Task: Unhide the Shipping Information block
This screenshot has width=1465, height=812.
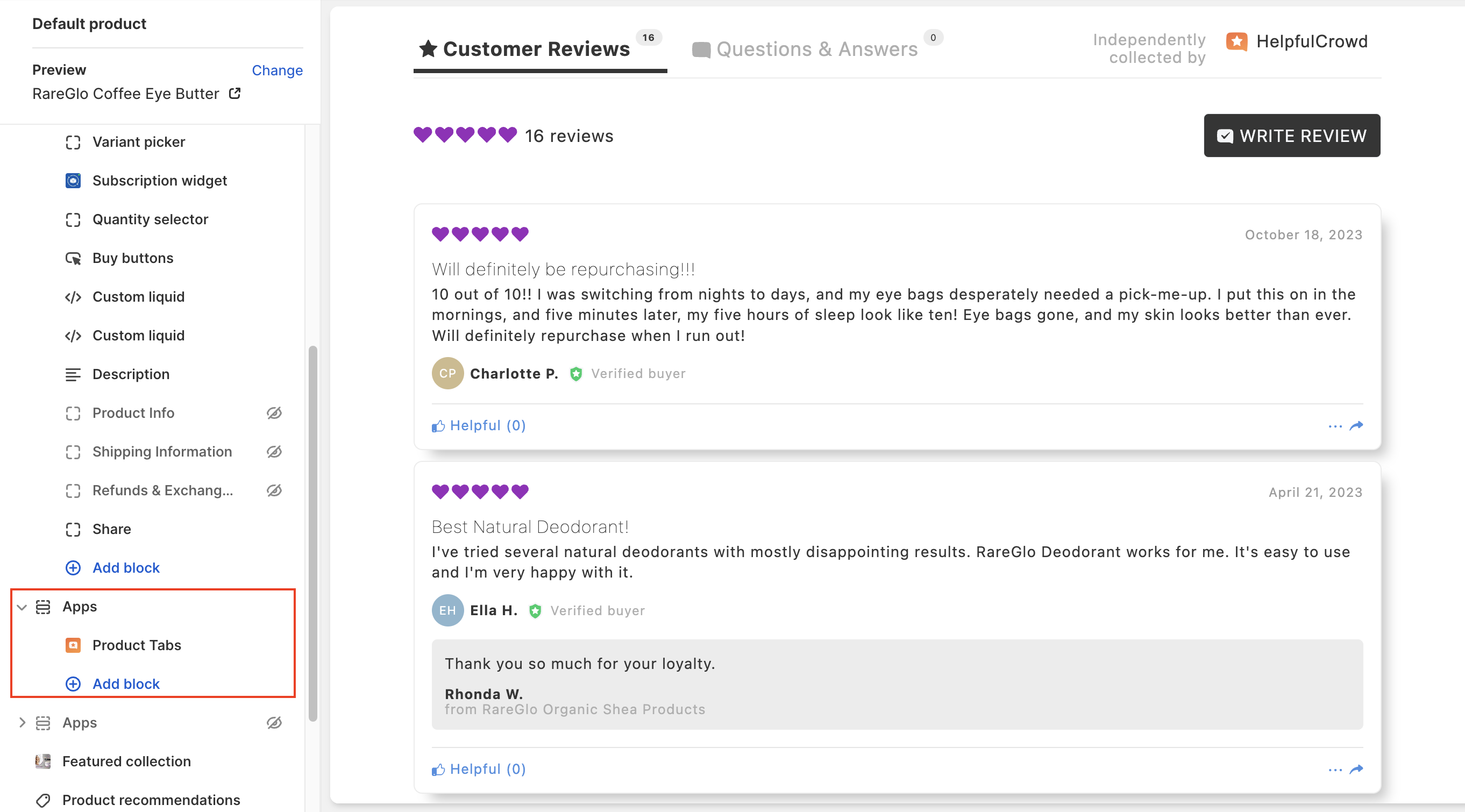Action: [274, 452]
